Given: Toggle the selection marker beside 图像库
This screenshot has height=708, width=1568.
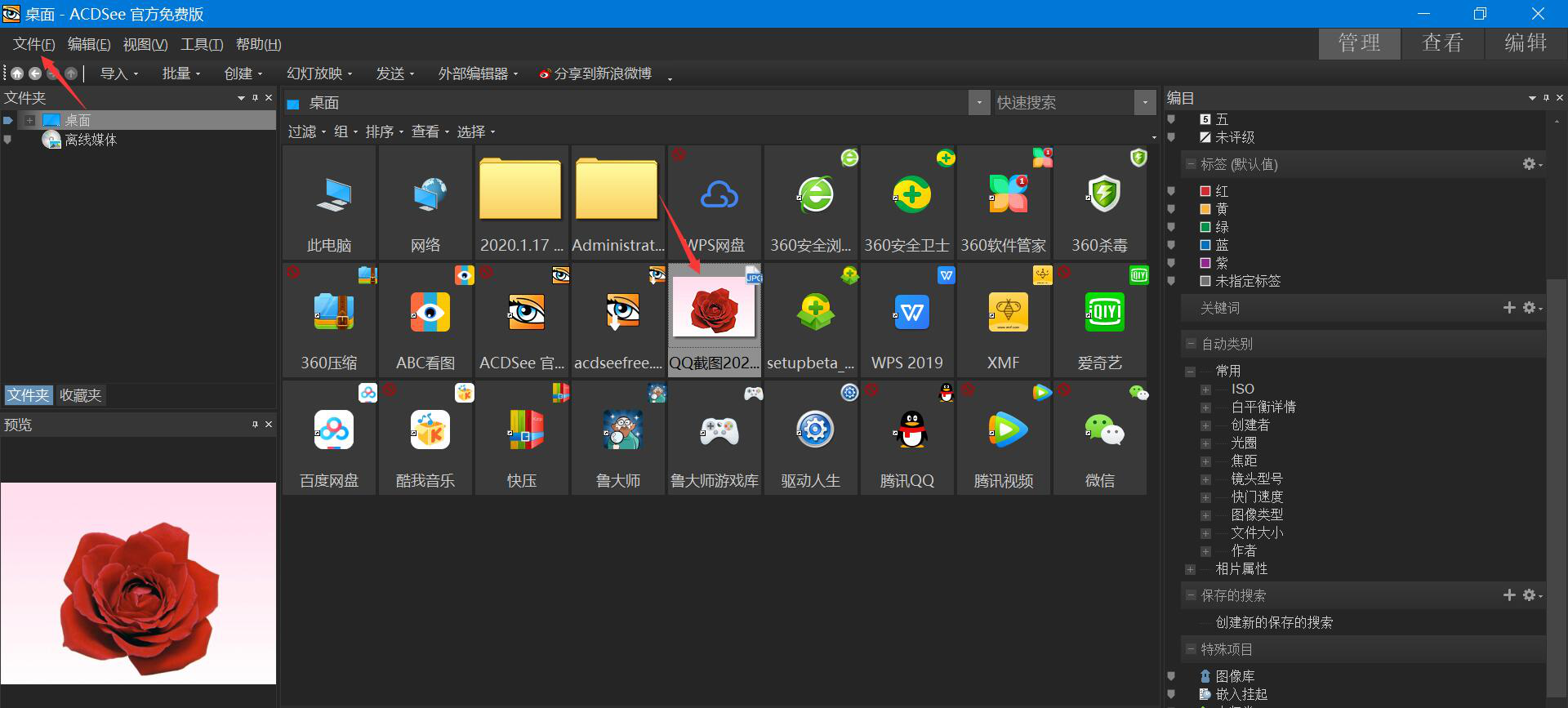Looking at the screenshot, I should pyautogui.click(x=1171, y=676).
